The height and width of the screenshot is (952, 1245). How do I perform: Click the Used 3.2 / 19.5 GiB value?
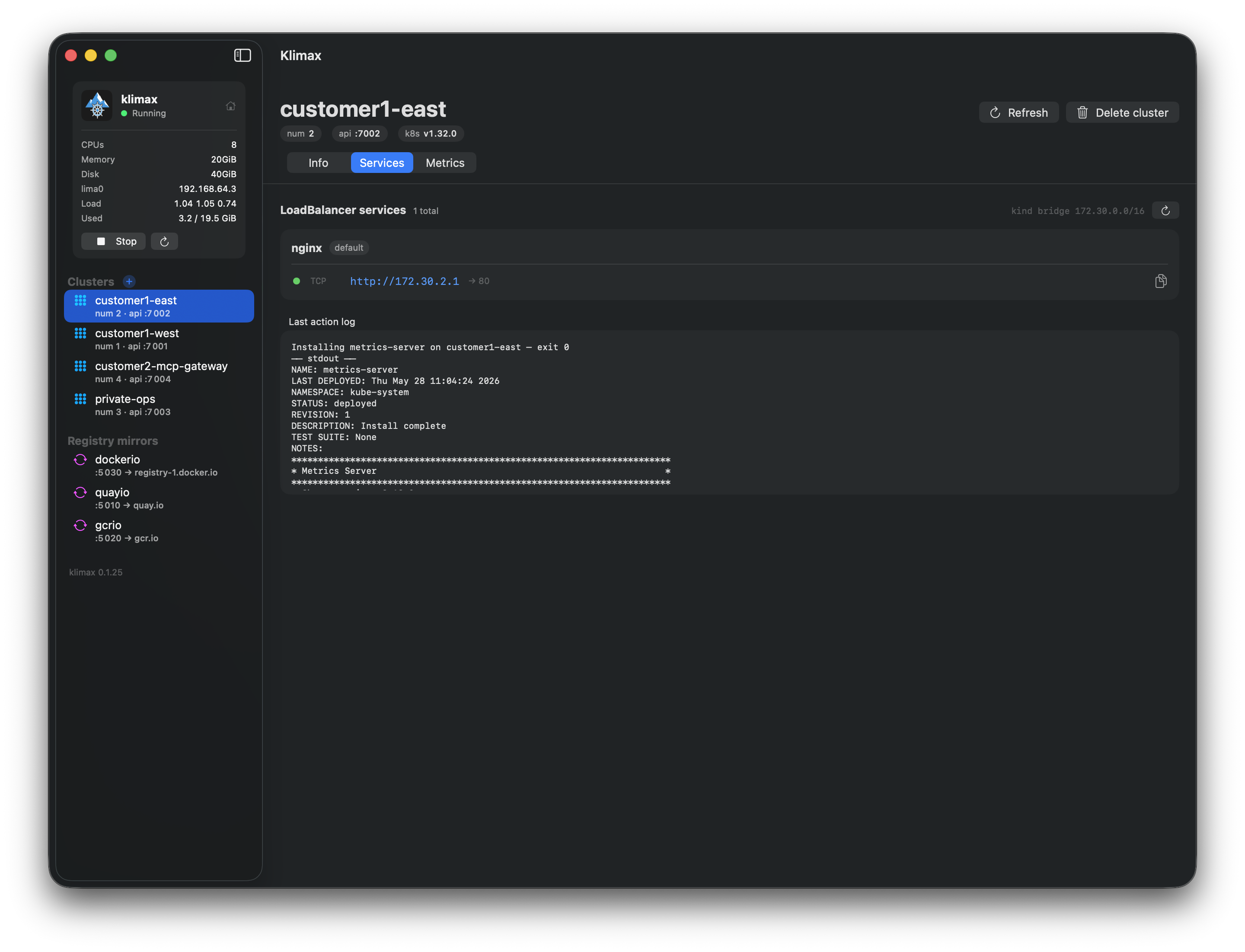tap(207, 218)
